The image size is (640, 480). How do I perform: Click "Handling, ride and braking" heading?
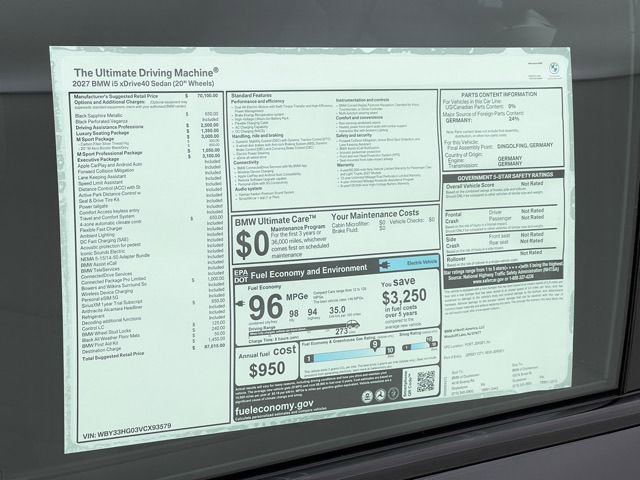[258, 136]
